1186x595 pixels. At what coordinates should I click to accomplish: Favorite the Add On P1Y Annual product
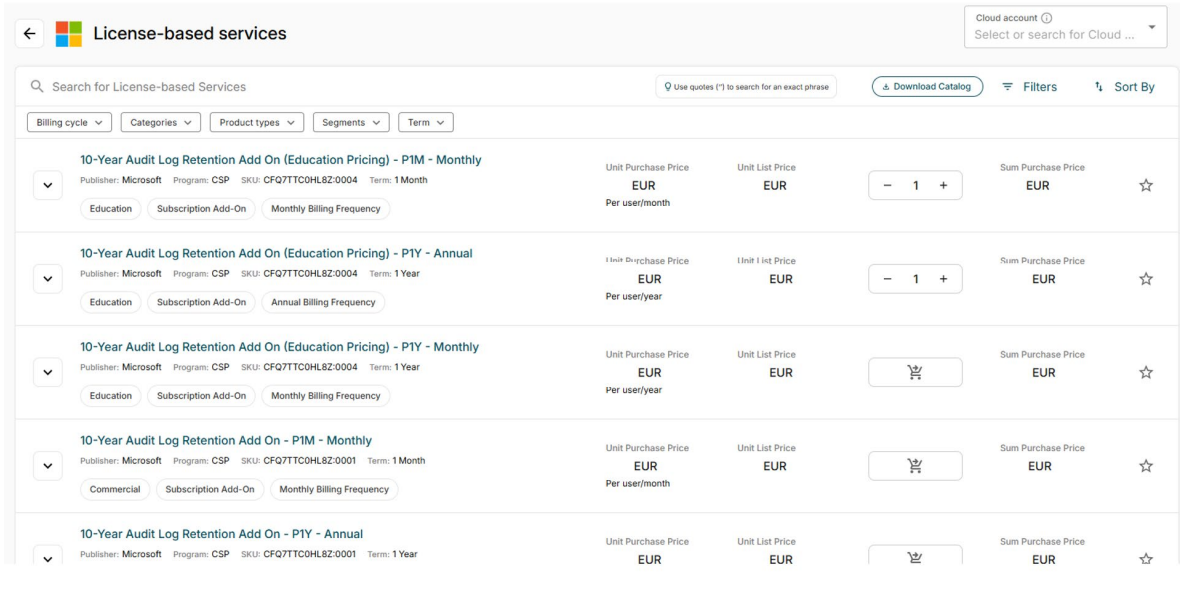[x=1146, y=559]
